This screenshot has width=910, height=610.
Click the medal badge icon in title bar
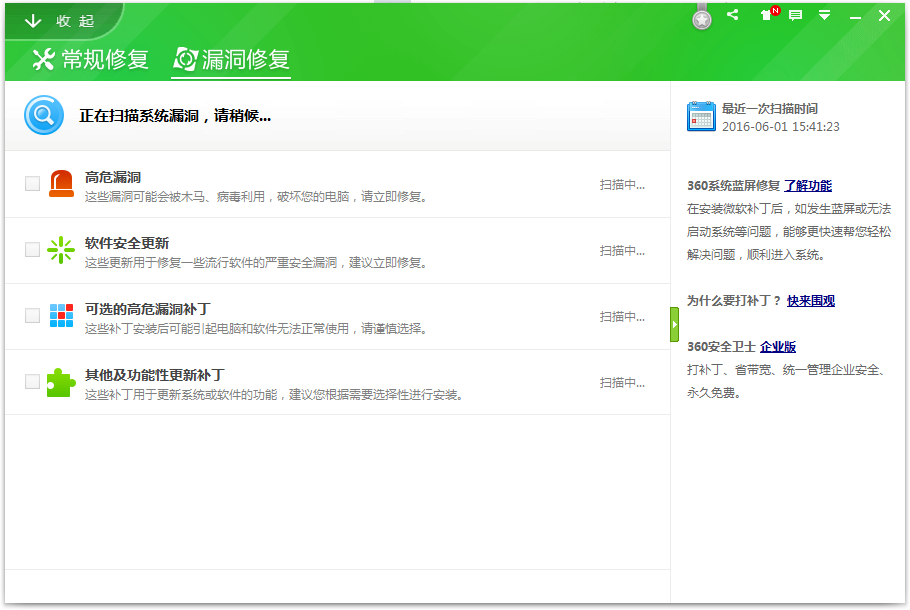click(702, 19)
